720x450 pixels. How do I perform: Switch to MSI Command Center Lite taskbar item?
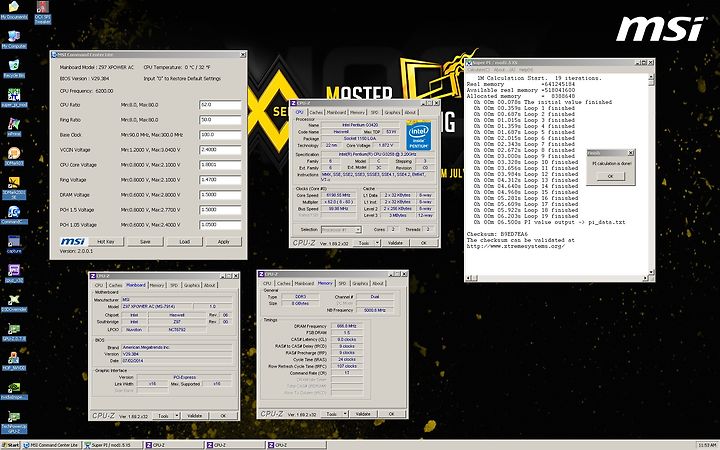click(51, 445)
